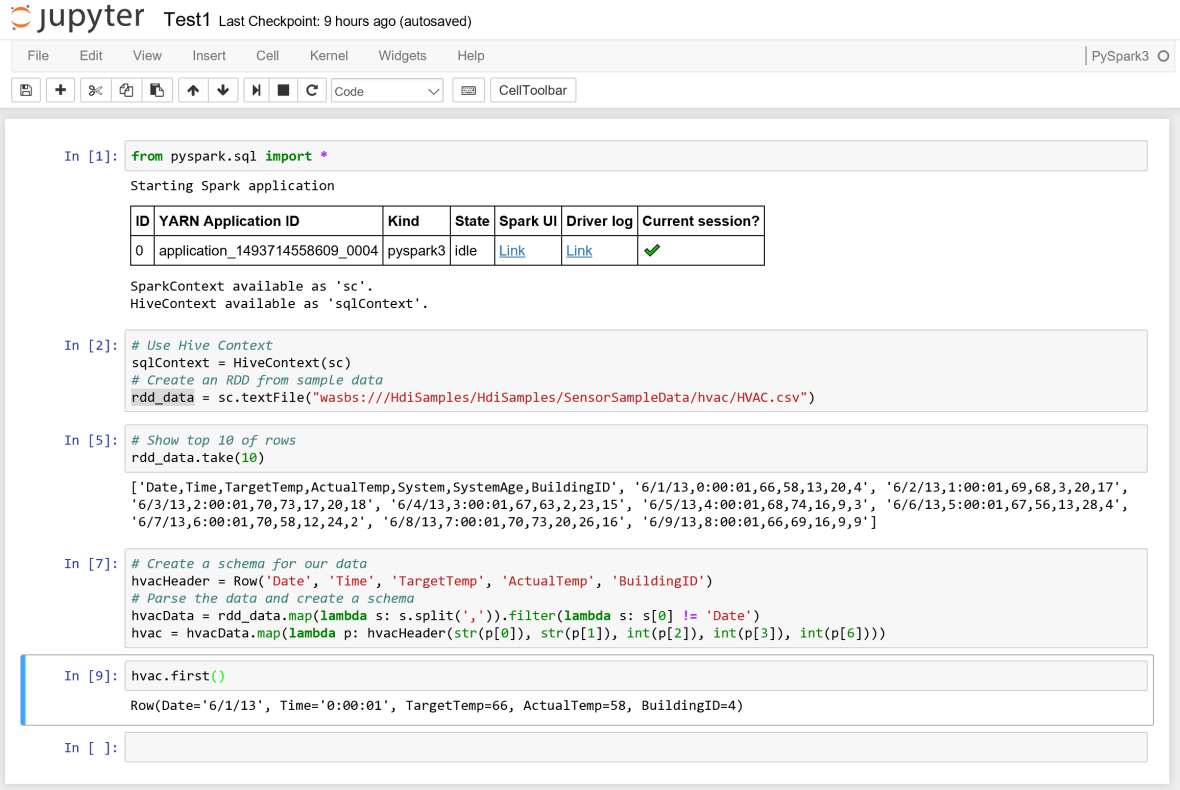Open the Cell menu
1180x790 pixels.
(267, 56)
